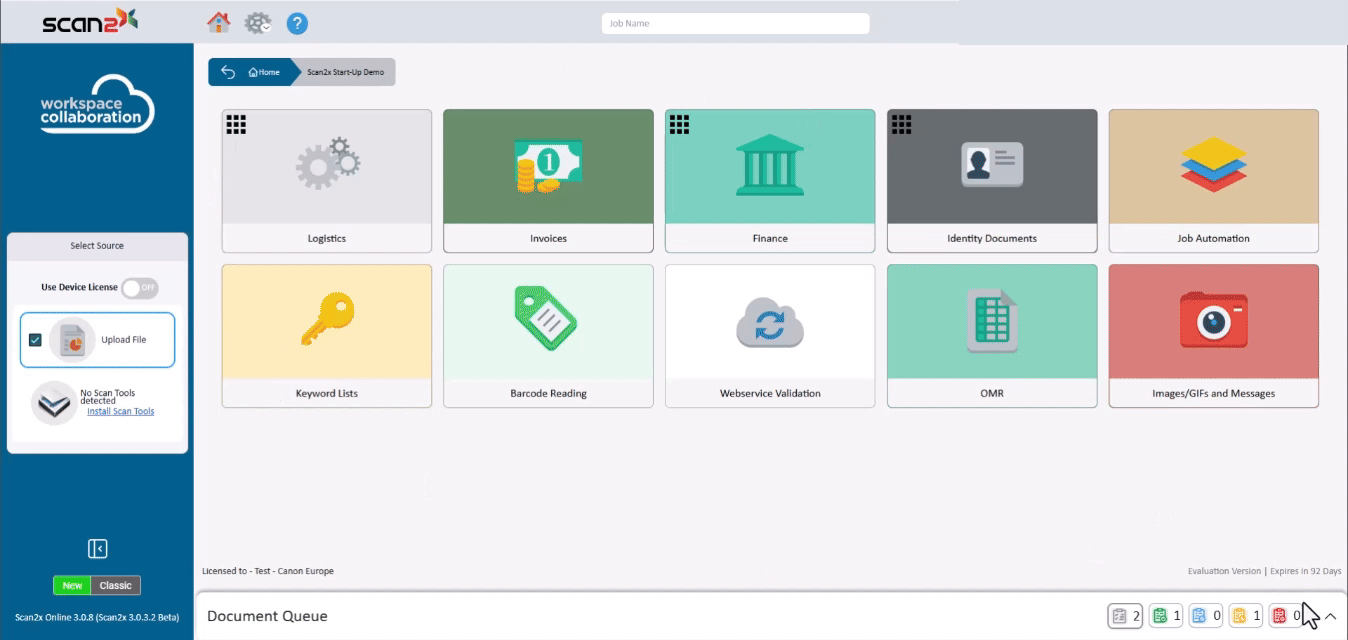
Task: Click the back arrow in breadcrumb bar
Action: coord(228,72)
